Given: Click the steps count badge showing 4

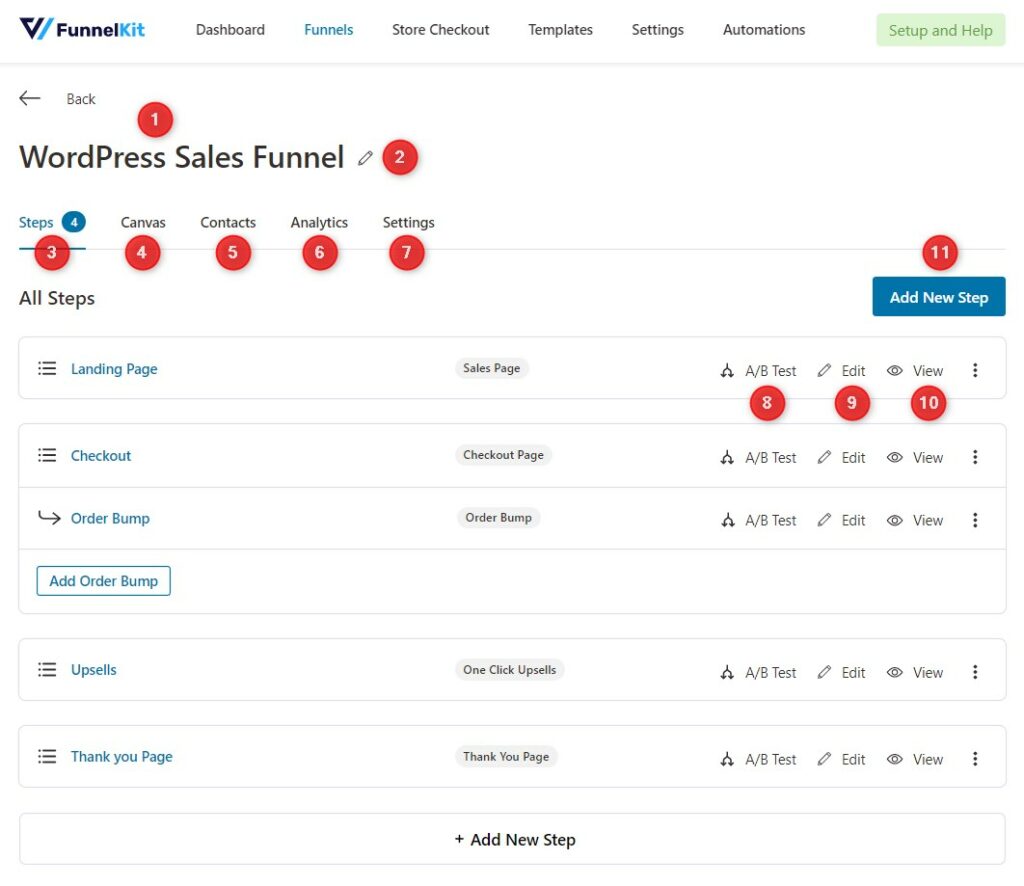Looking at the screenshot, I should click(74, 222).
